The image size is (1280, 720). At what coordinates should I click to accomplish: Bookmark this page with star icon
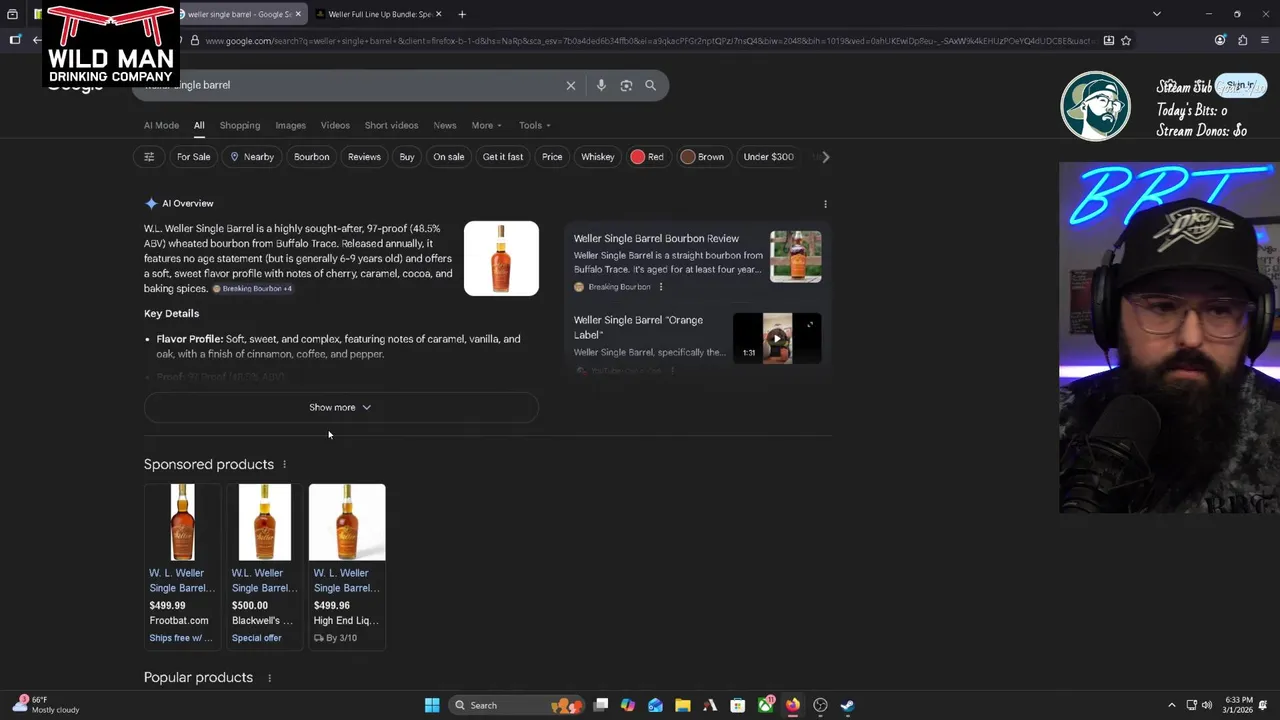click(1126, 41)
